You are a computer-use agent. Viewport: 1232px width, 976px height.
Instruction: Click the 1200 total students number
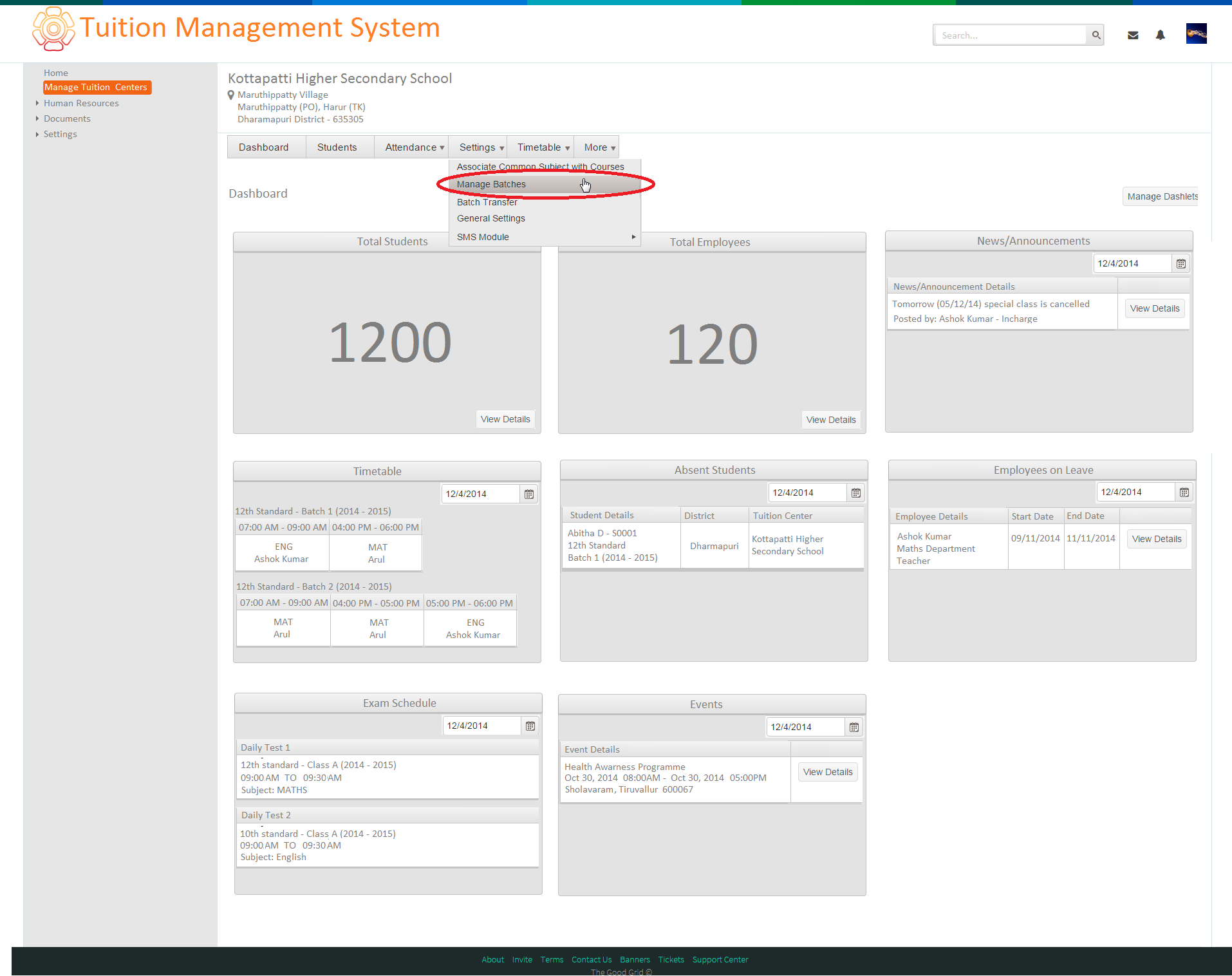[390, 343]
